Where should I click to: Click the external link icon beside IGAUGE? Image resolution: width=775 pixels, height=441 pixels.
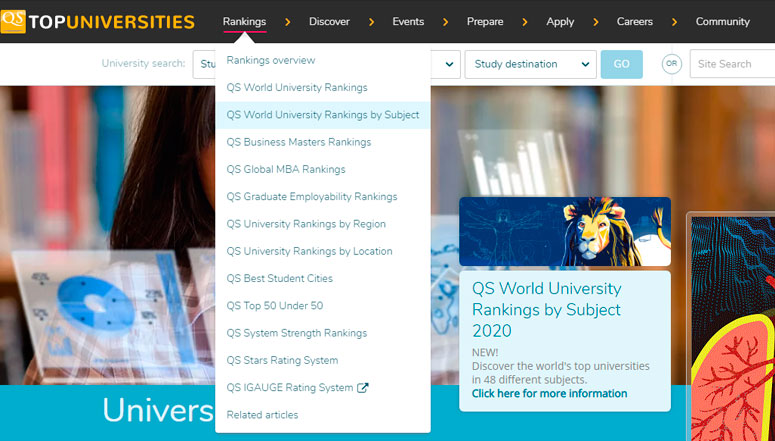coord(363,388)
